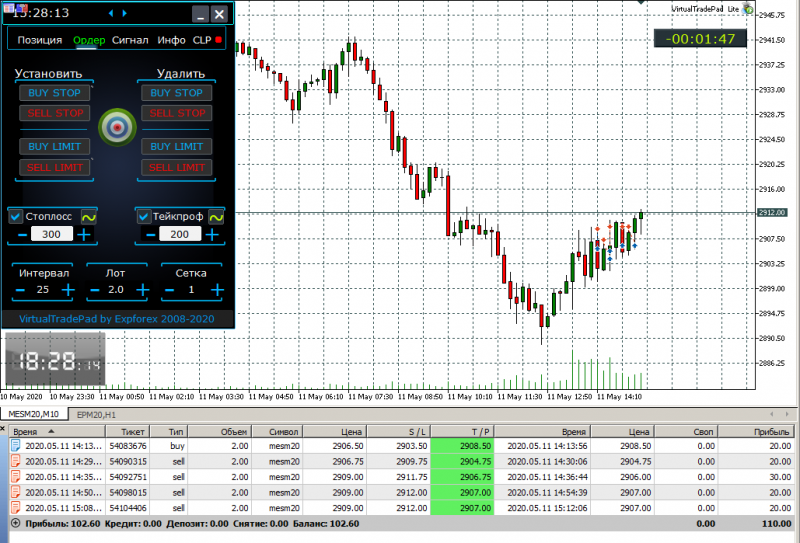Sort history by the Тикет column
This screenshot has height=543, width=800.
128,432
